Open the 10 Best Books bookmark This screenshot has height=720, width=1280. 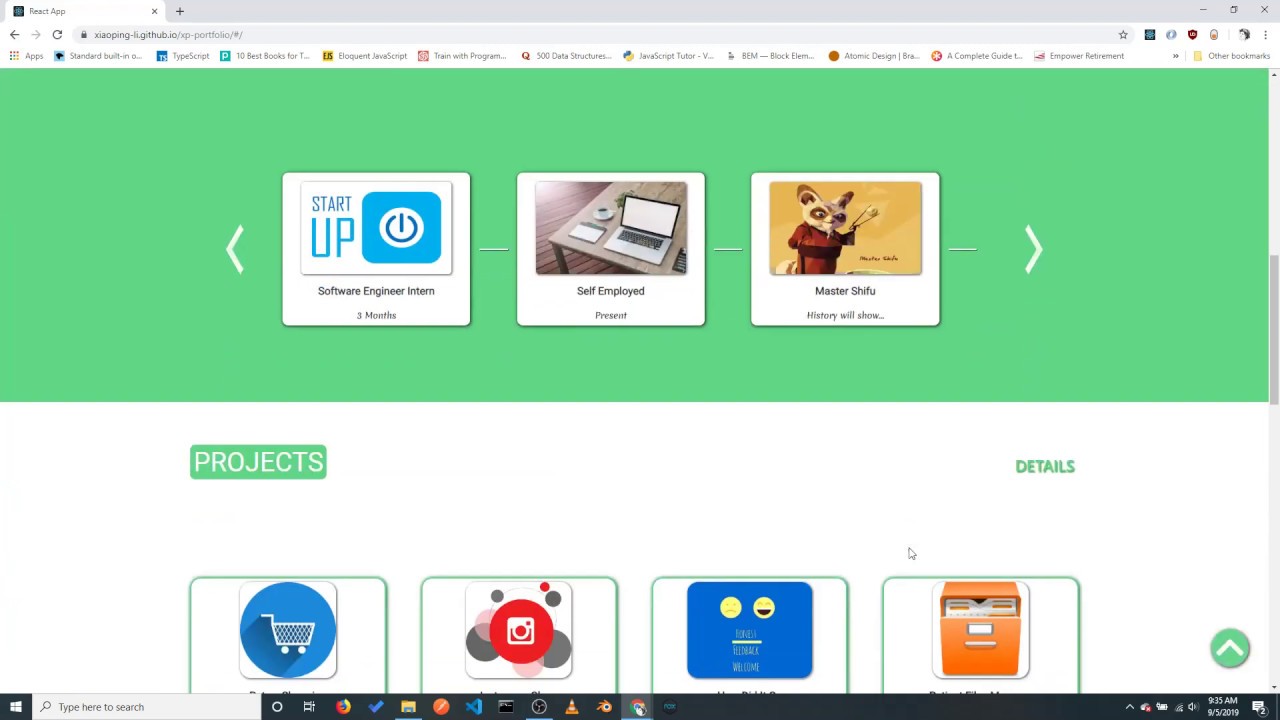(265, 56)
